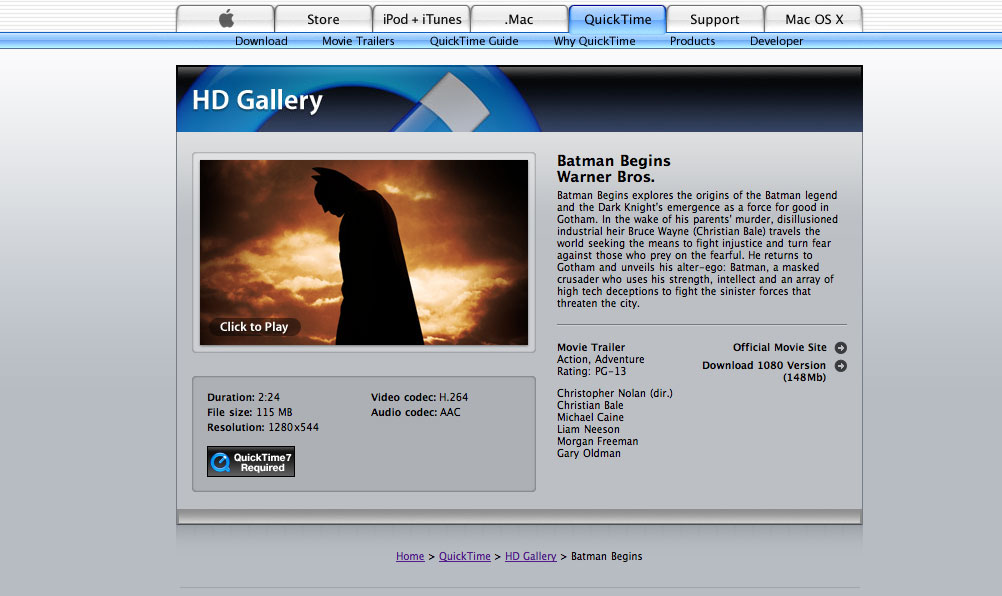Click Michael Caine in the cast list
This screenshot has width=1002, height=596.
[590, 418]
